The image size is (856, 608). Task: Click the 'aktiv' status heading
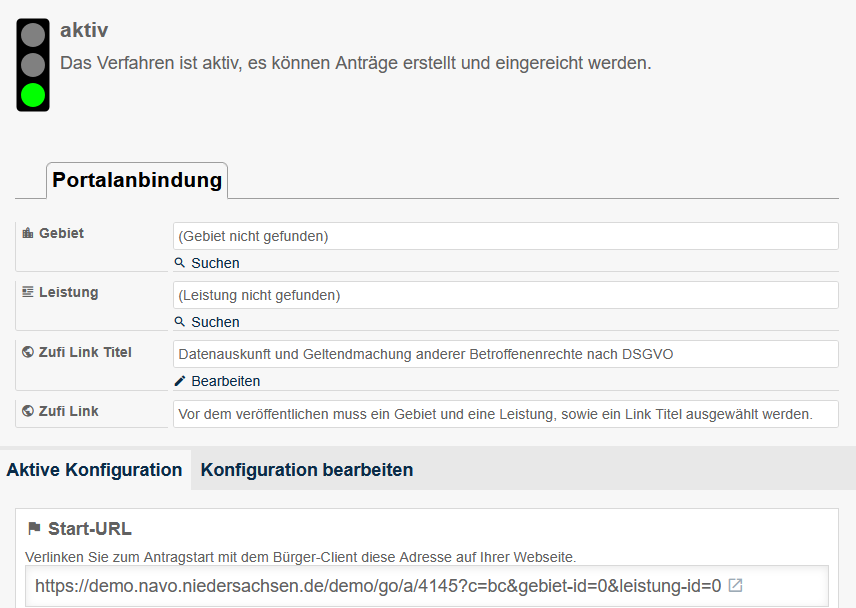[x=84, y=30]
